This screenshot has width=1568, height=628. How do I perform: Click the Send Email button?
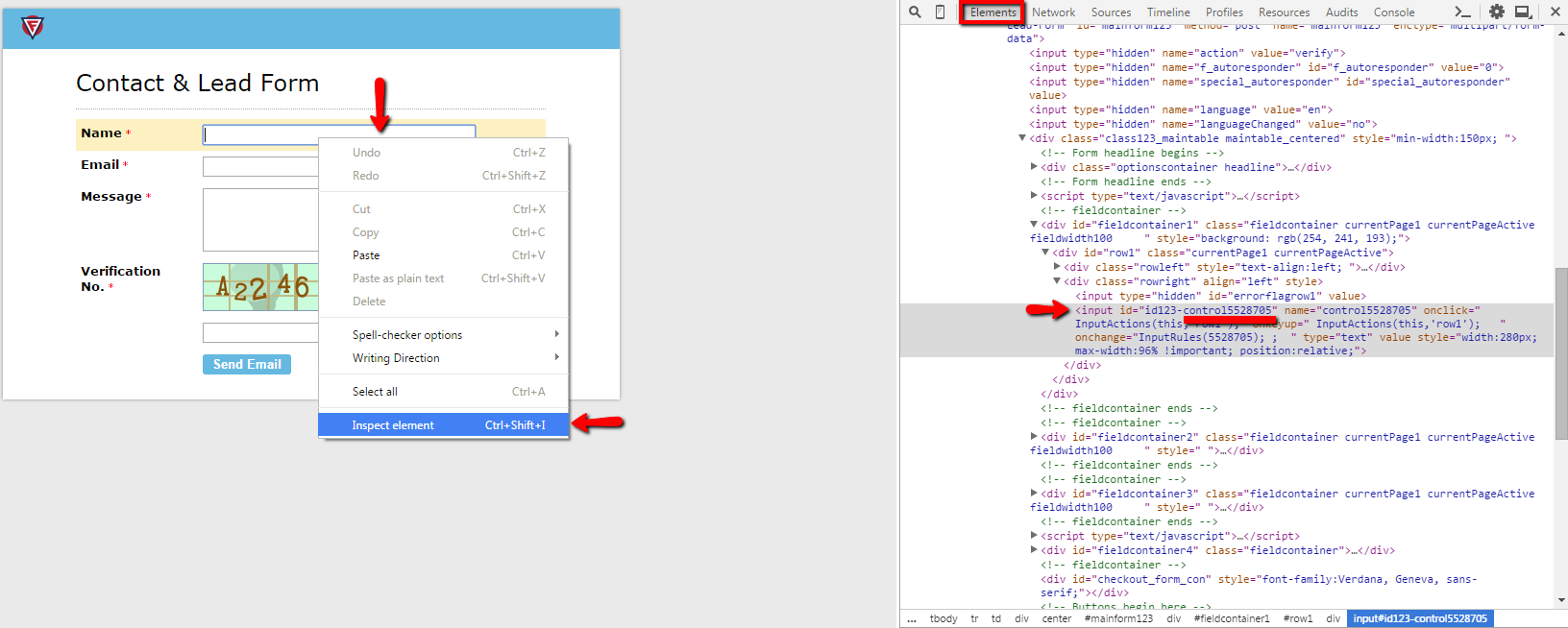tap(247, 365)
